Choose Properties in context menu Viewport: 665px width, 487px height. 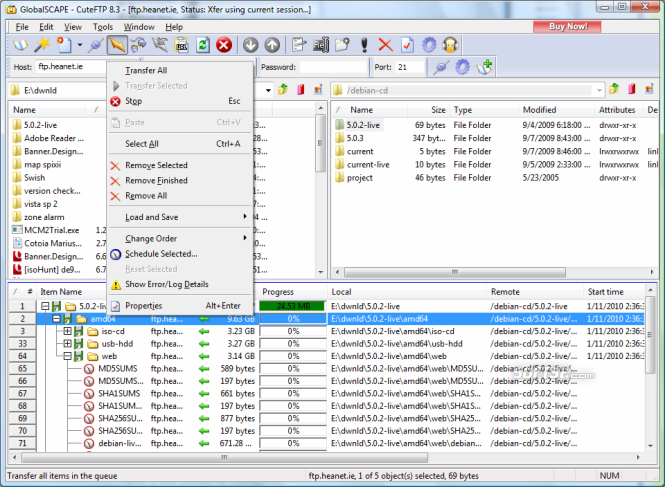[180, 305]
